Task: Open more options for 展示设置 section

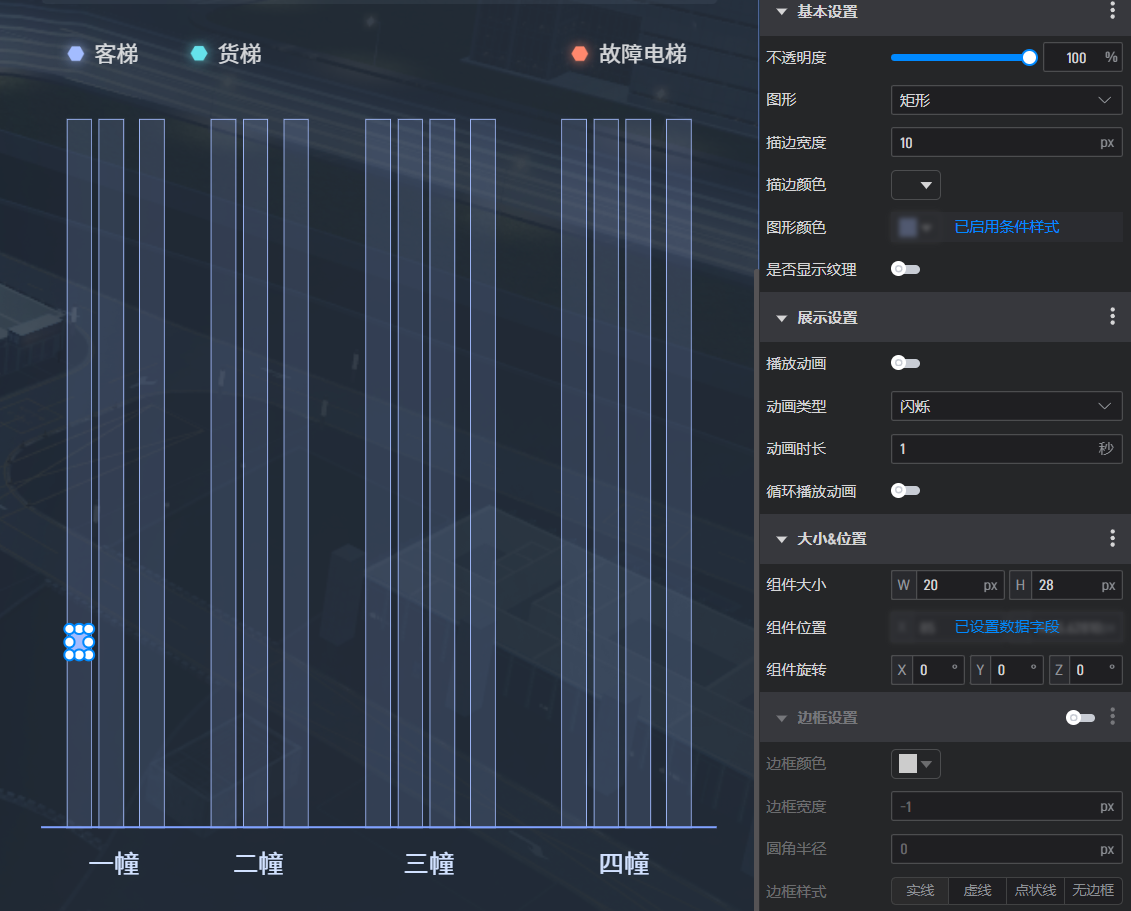Action: pos(1112,317)
